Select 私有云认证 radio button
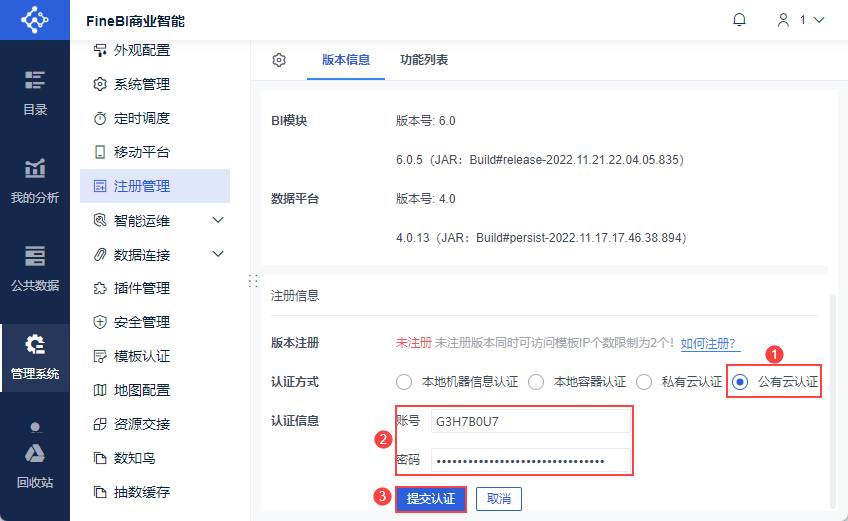Screen dimensions: 848x521 [x=644, y=382]
